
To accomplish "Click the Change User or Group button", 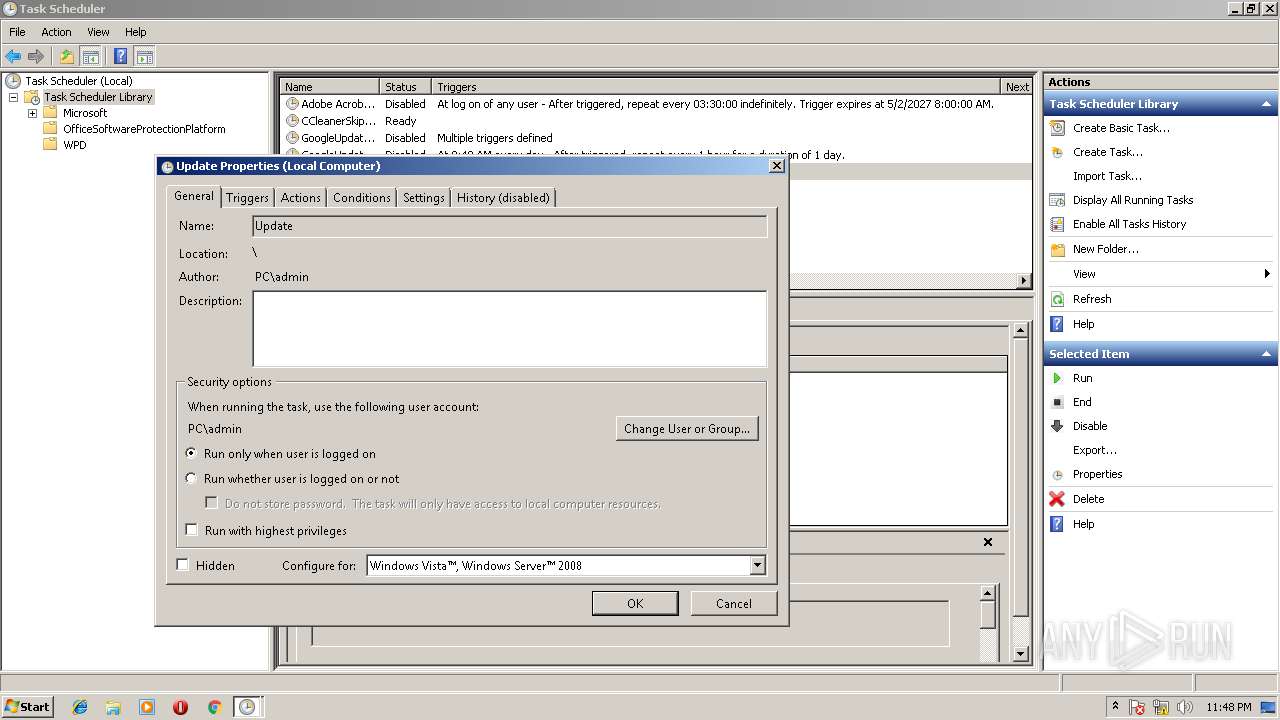I will click(x=687, y=429).
